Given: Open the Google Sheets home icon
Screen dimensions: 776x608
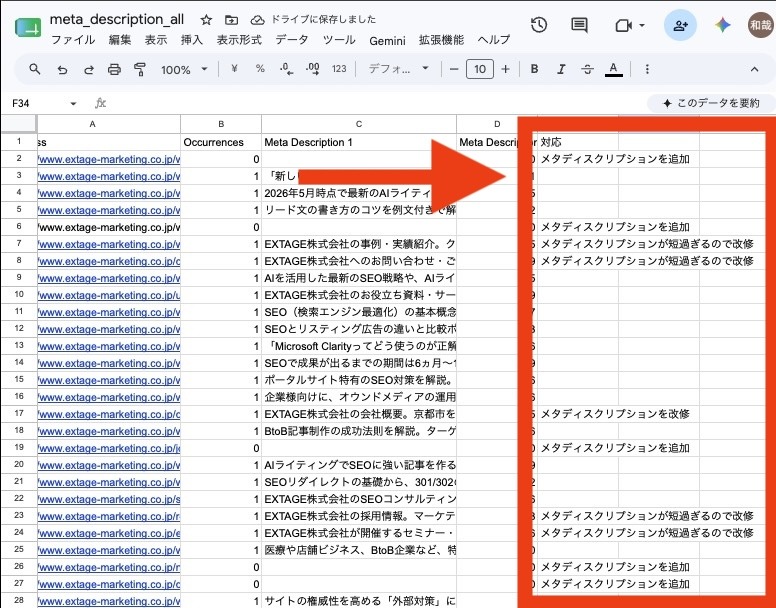Looking at the screenshot, I should click(x=28, y=28).
